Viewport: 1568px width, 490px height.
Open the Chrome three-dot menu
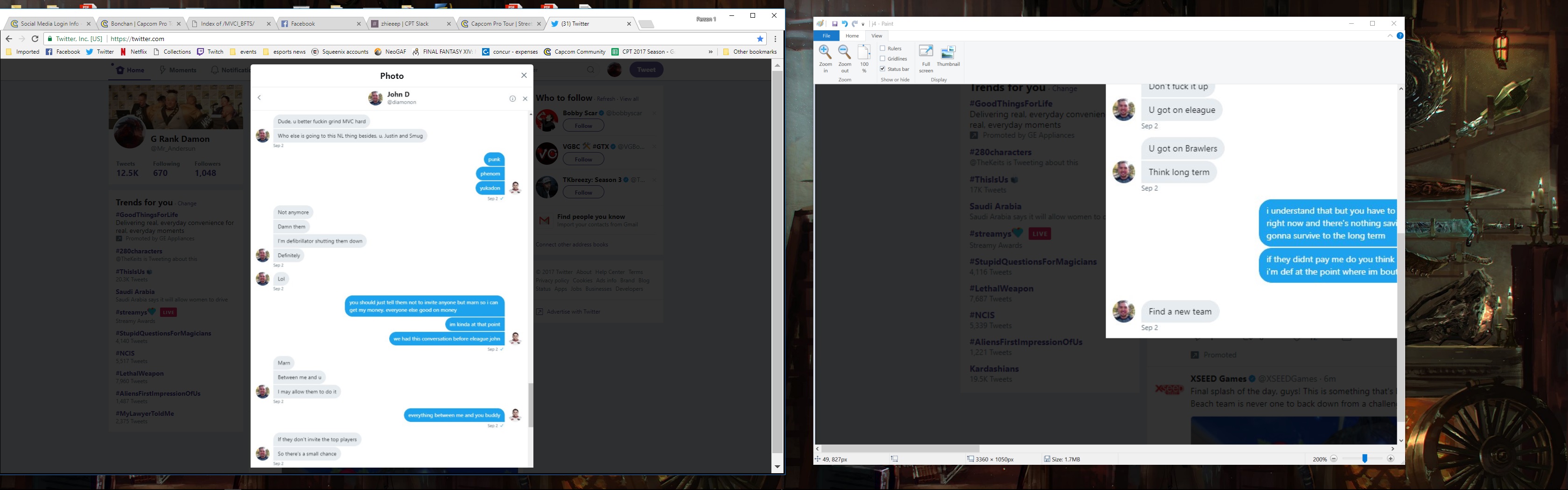pos(775,38)
